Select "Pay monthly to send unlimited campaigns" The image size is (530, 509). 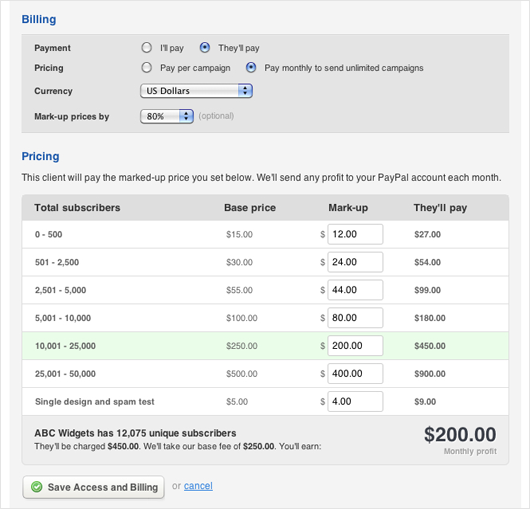coord(251,68)
